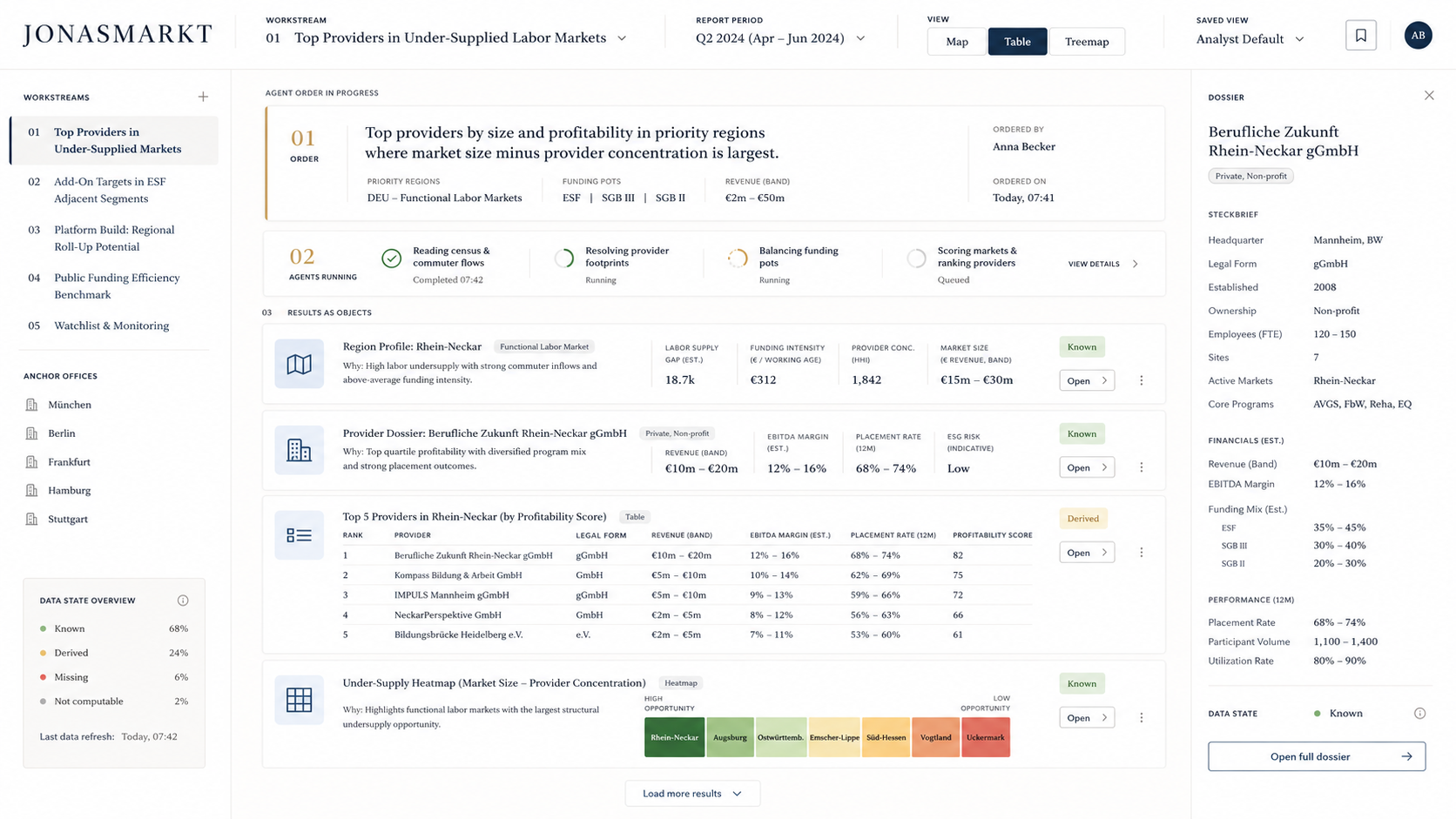Click Load more results button
This screenshot has width=1456, height=819.
[x=692, y=794]
